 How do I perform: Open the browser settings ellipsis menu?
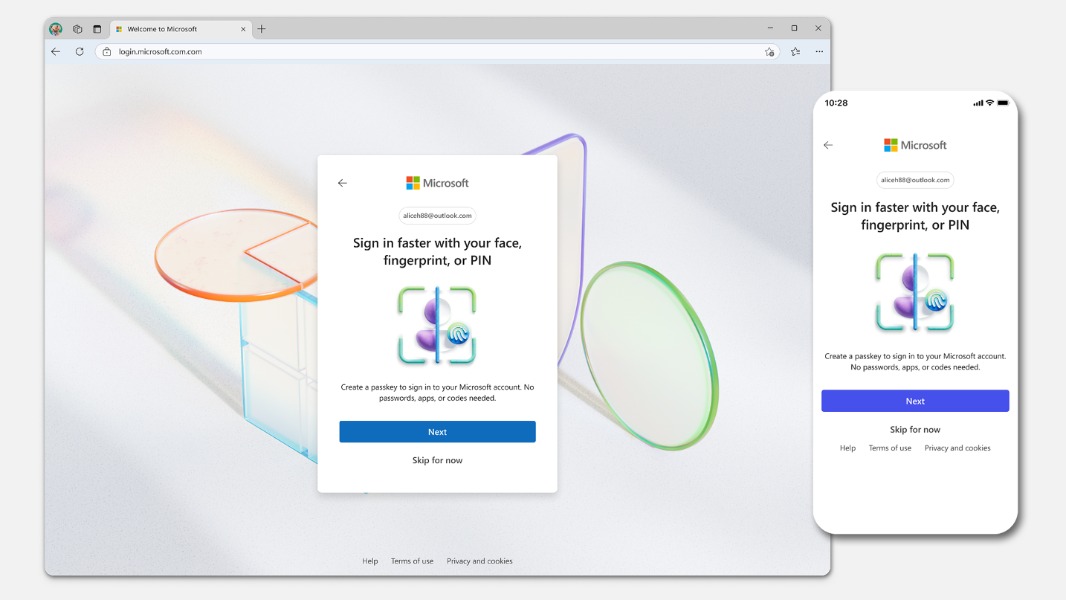click(818, 51)
